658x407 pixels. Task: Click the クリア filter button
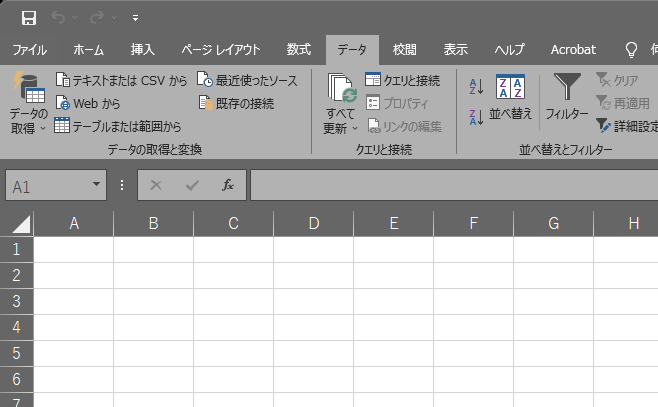pos(617,80)
